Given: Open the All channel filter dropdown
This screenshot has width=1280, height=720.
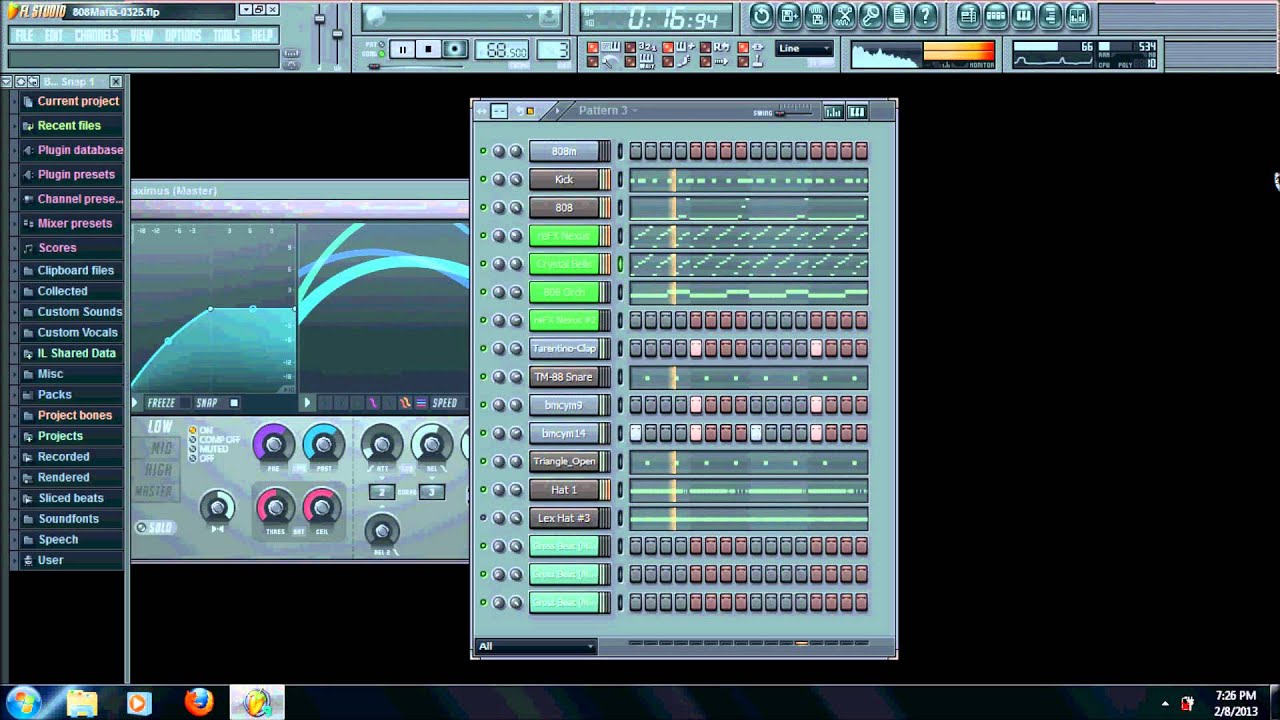Looking at the screenshot, I should click(536, 646).
